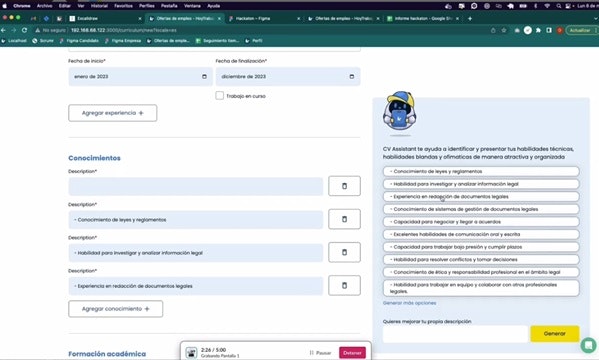Click the 'Experiencia en redacción' description input
This screenshot has height=360, width=599.
point(196,286)
